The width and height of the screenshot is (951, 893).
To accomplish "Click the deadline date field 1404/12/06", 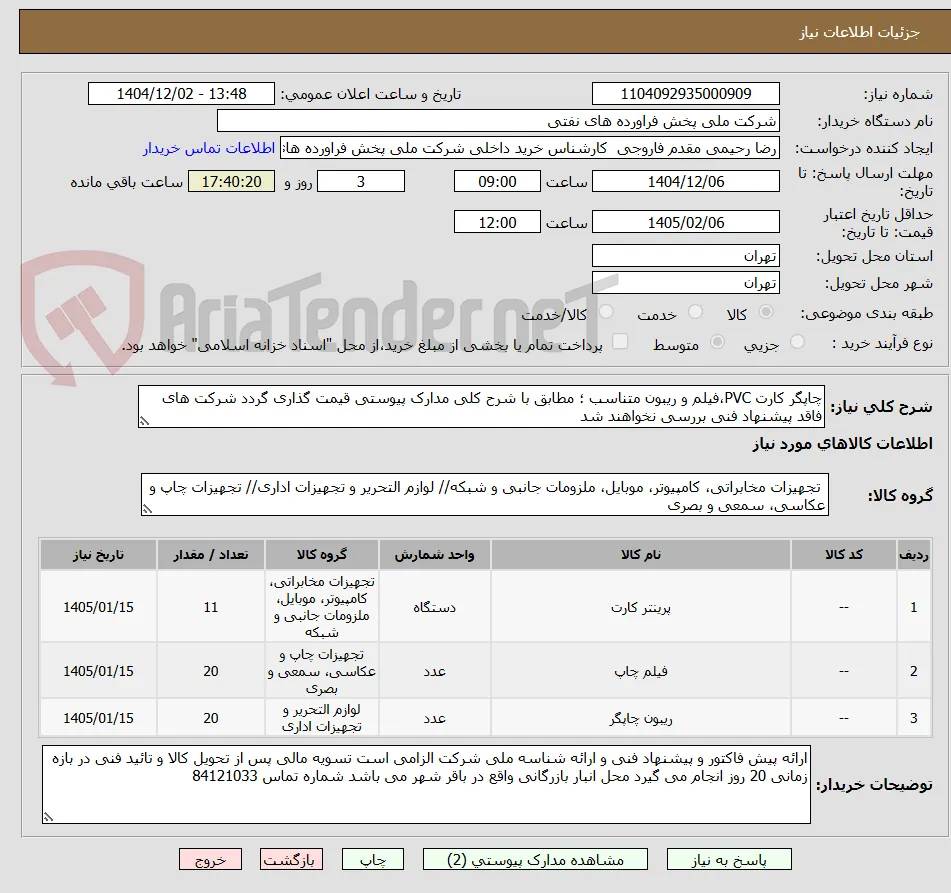I will click(685, 181).
